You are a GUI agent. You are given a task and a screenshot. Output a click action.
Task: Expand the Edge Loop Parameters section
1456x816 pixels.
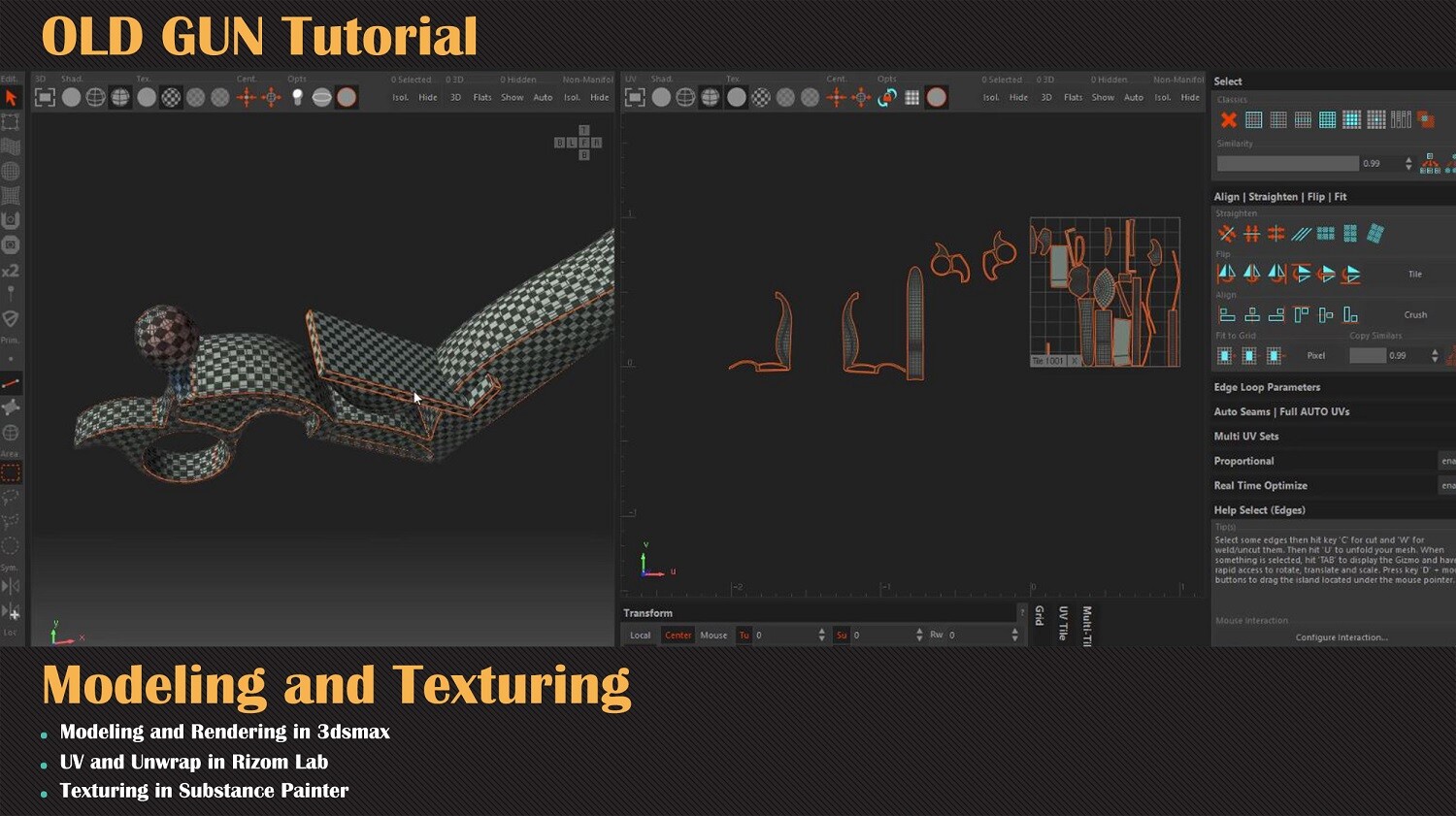point(1266,386)
